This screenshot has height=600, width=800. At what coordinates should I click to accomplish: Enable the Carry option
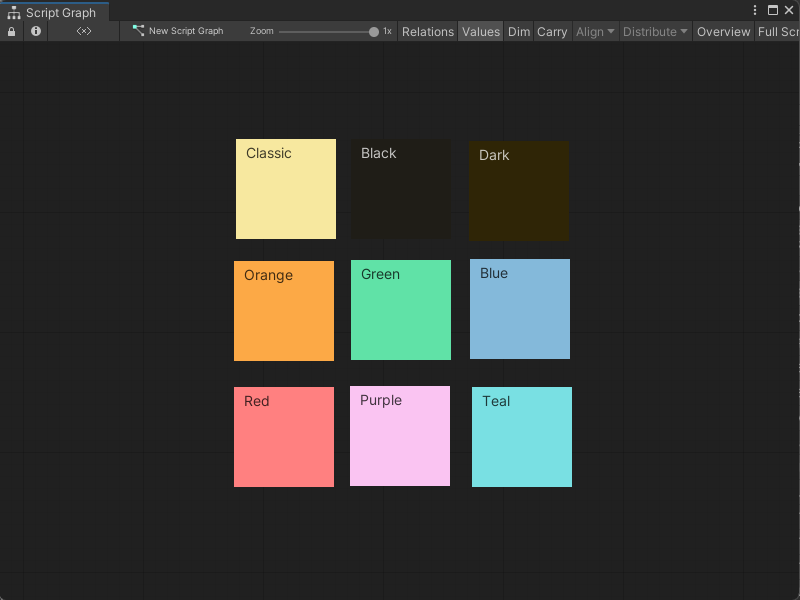pyautogui.click(x=552, y=31)
